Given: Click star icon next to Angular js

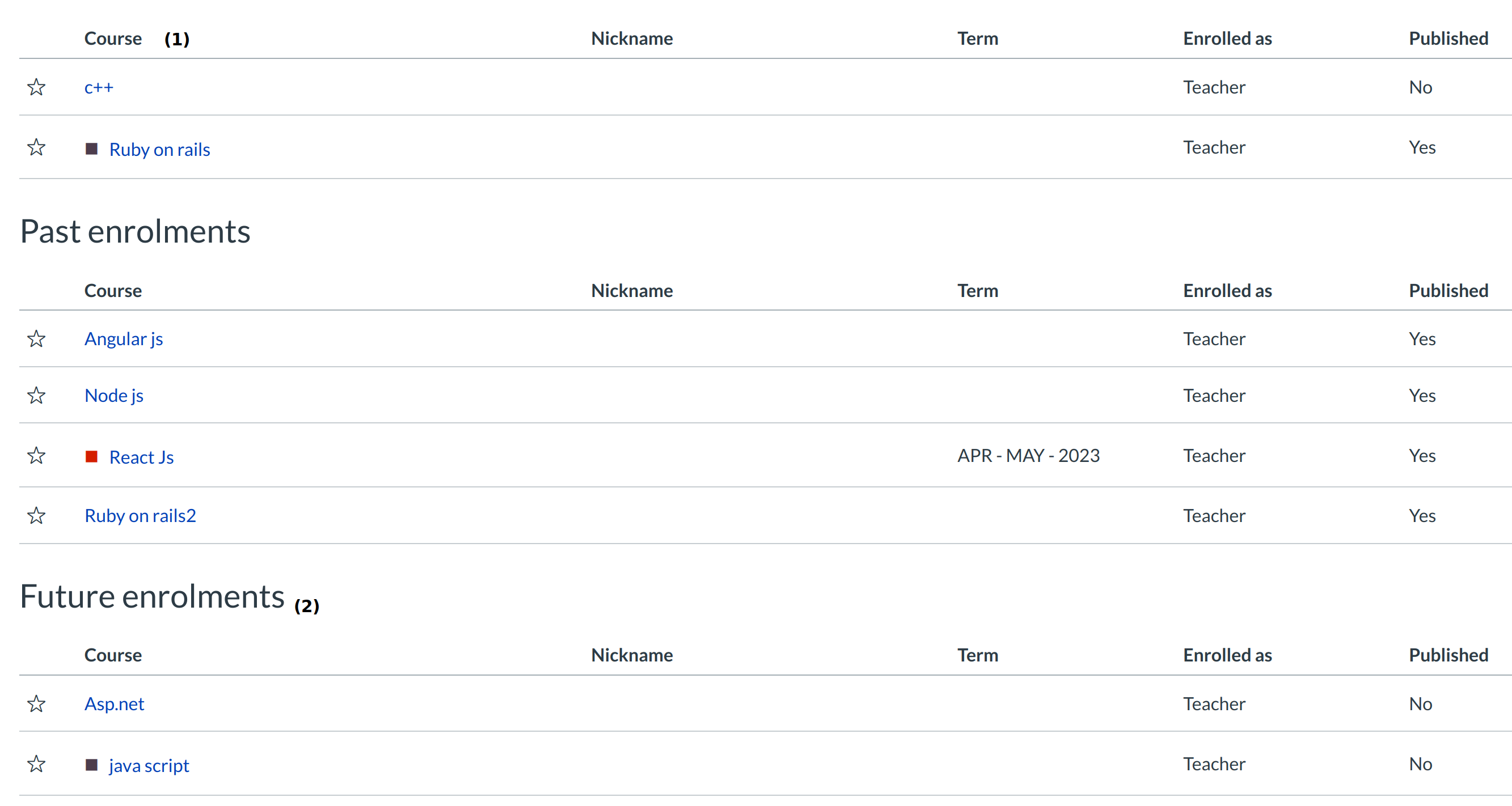Looking at the screenshot, I should point(36,339).
